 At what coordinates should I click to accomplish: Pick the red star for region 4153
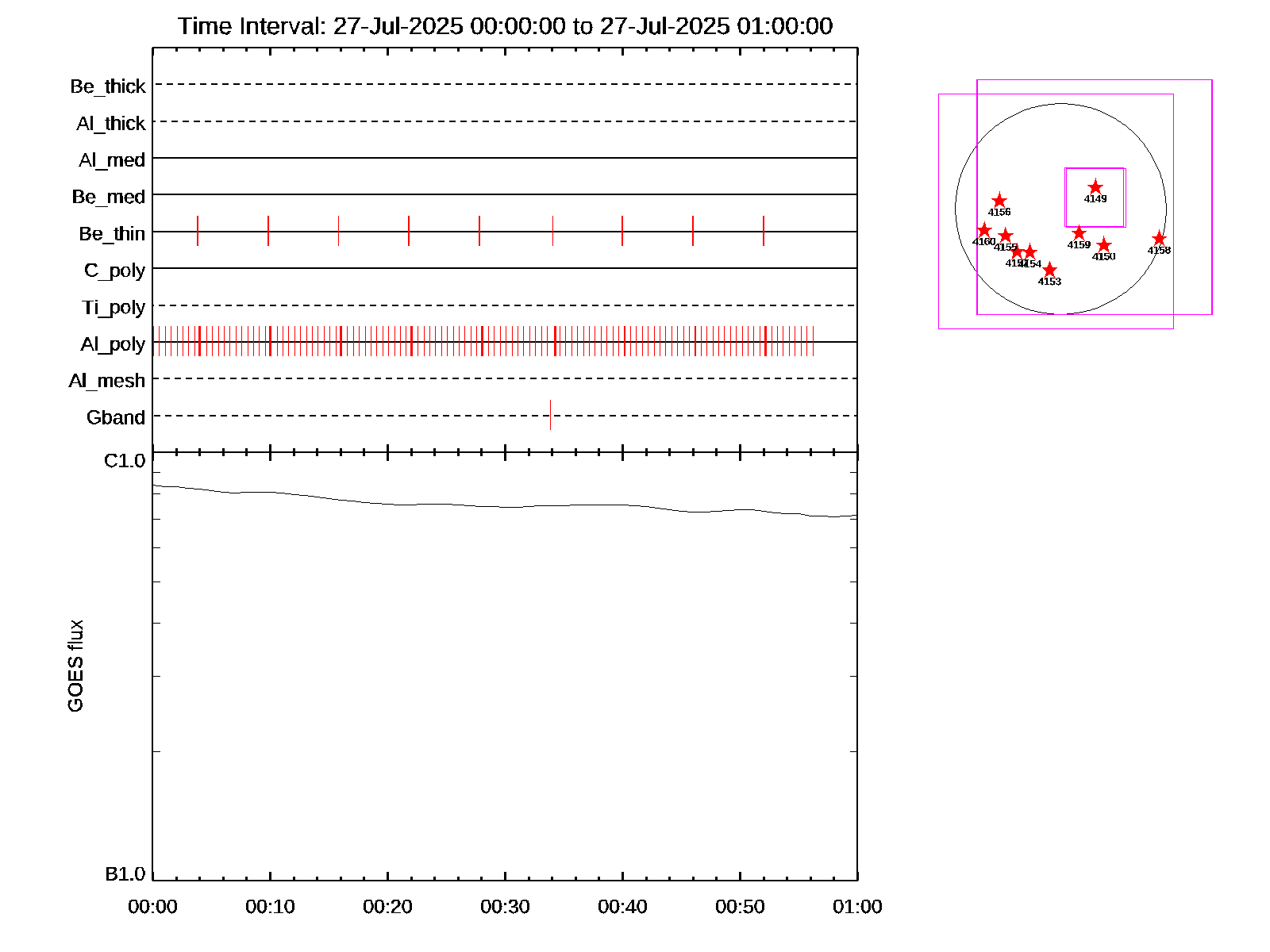click(1049, 270)
